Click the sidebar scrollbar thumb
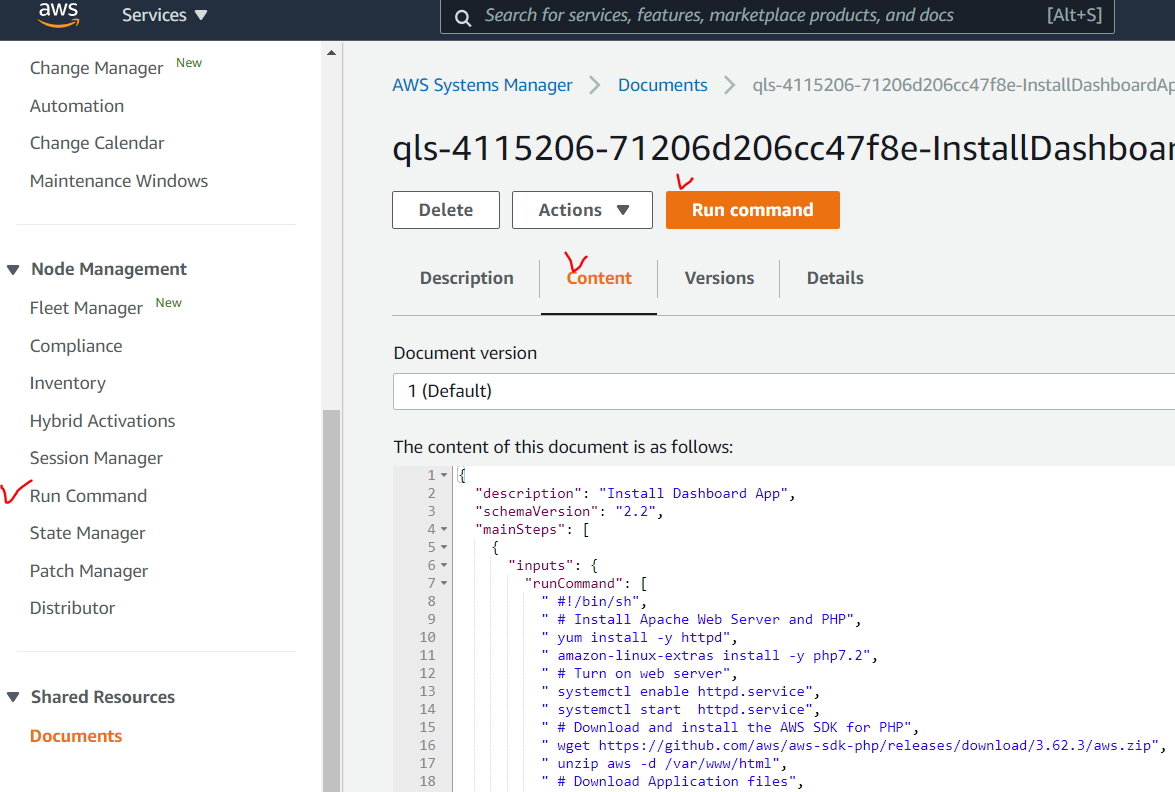1175x792 pixels. [x=331, y=599]
